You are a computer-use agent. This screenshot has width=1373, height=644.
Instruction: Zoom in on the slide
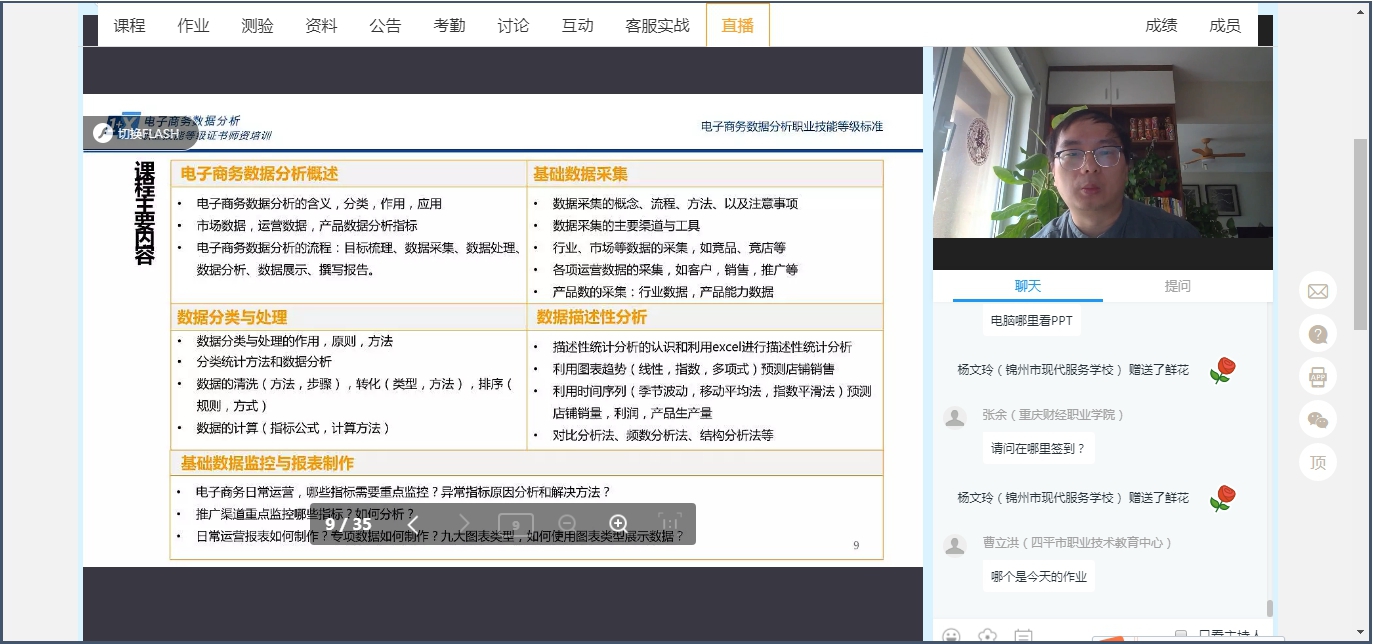[x=618, y=524]
